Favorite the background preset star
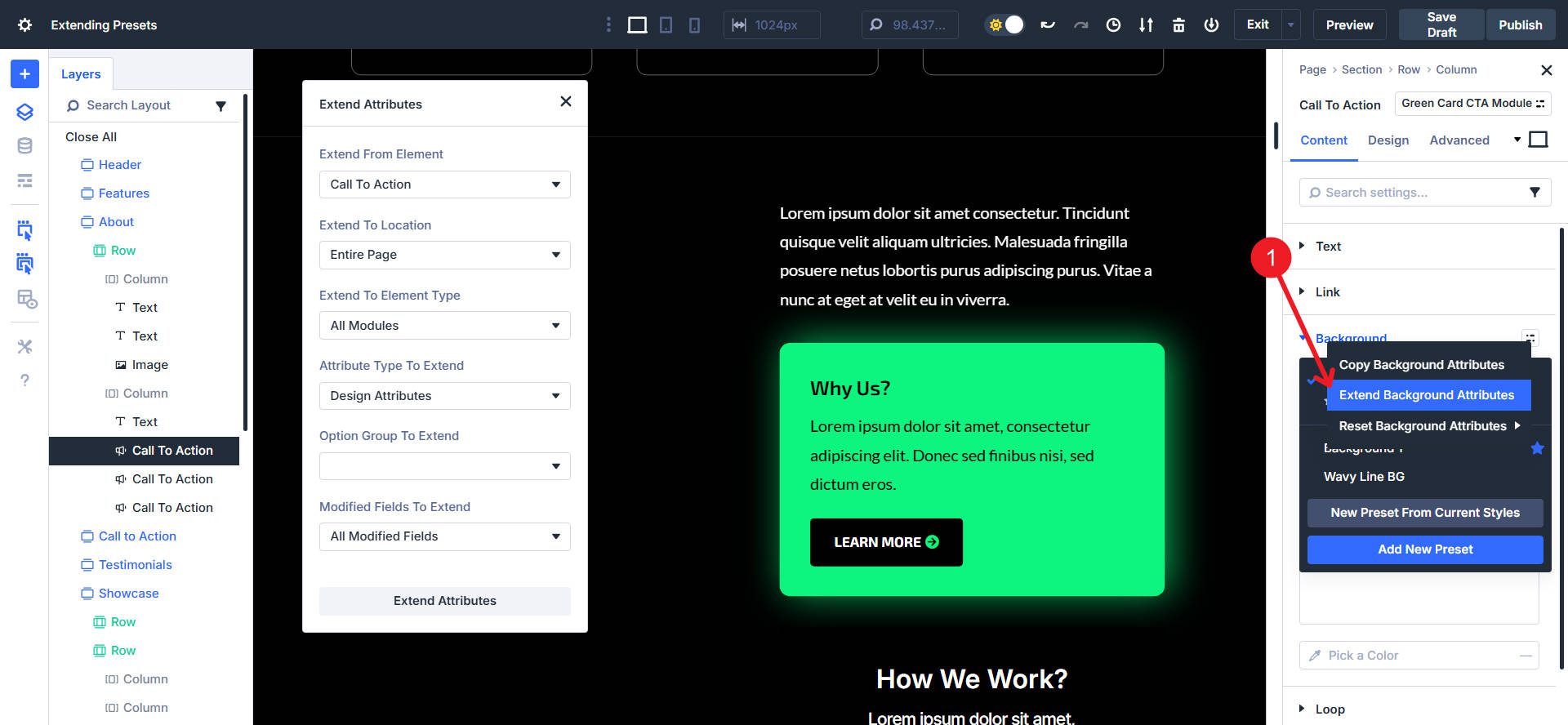 (1537, 448)
